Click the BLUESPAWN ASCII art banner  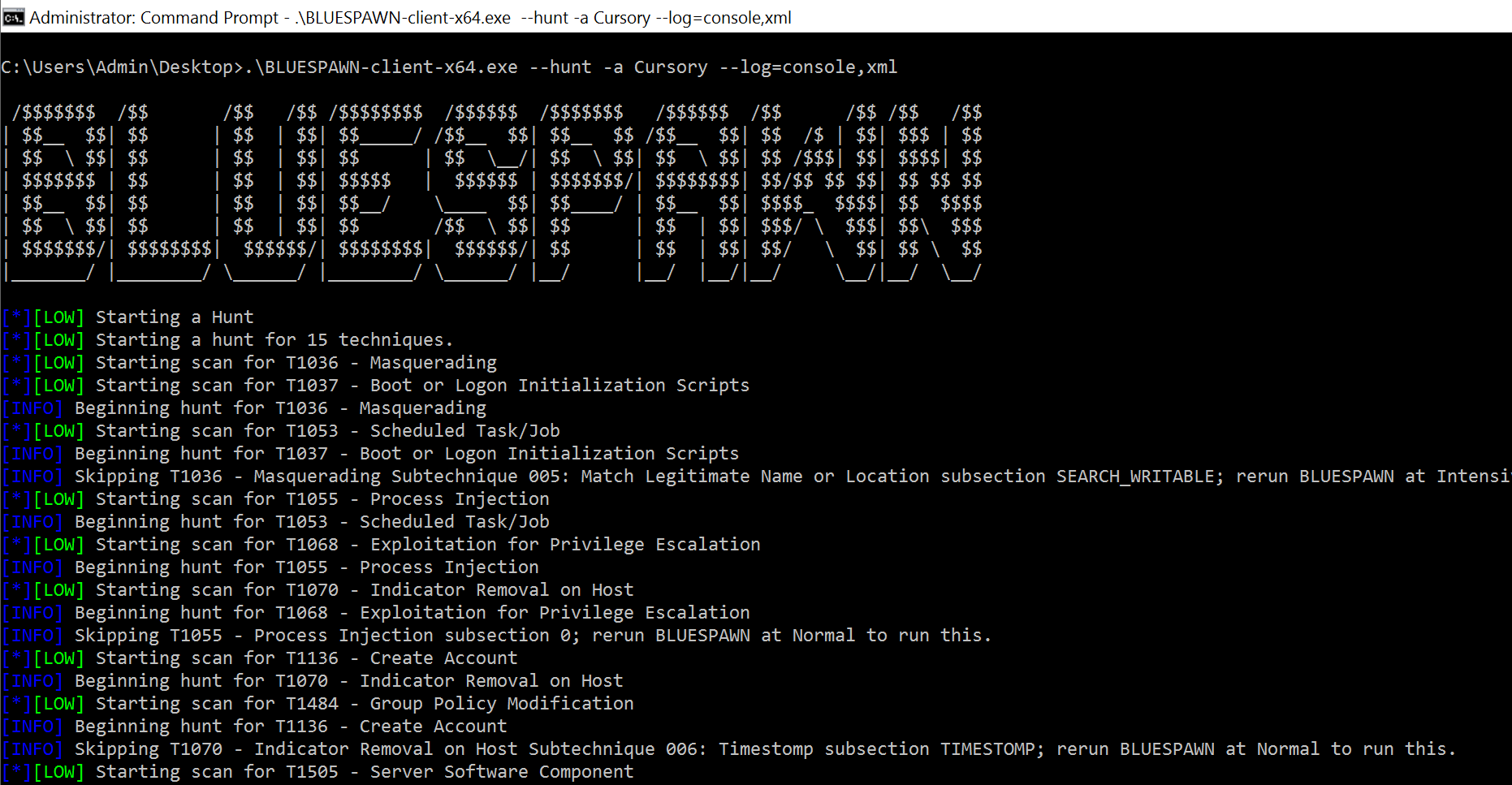click(493, 192)
